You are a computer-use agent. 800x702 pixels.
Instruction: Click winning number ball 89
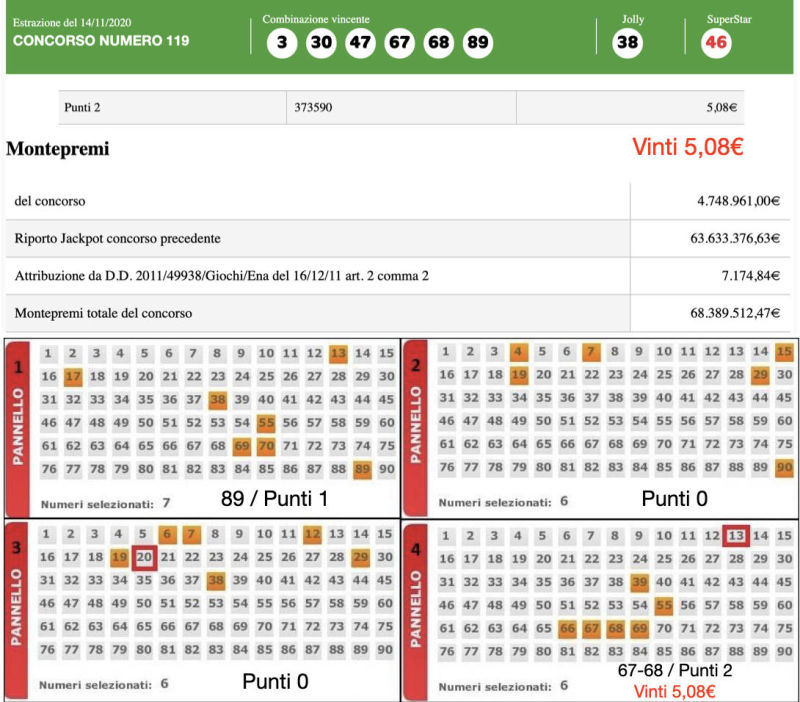coord(478,43)
